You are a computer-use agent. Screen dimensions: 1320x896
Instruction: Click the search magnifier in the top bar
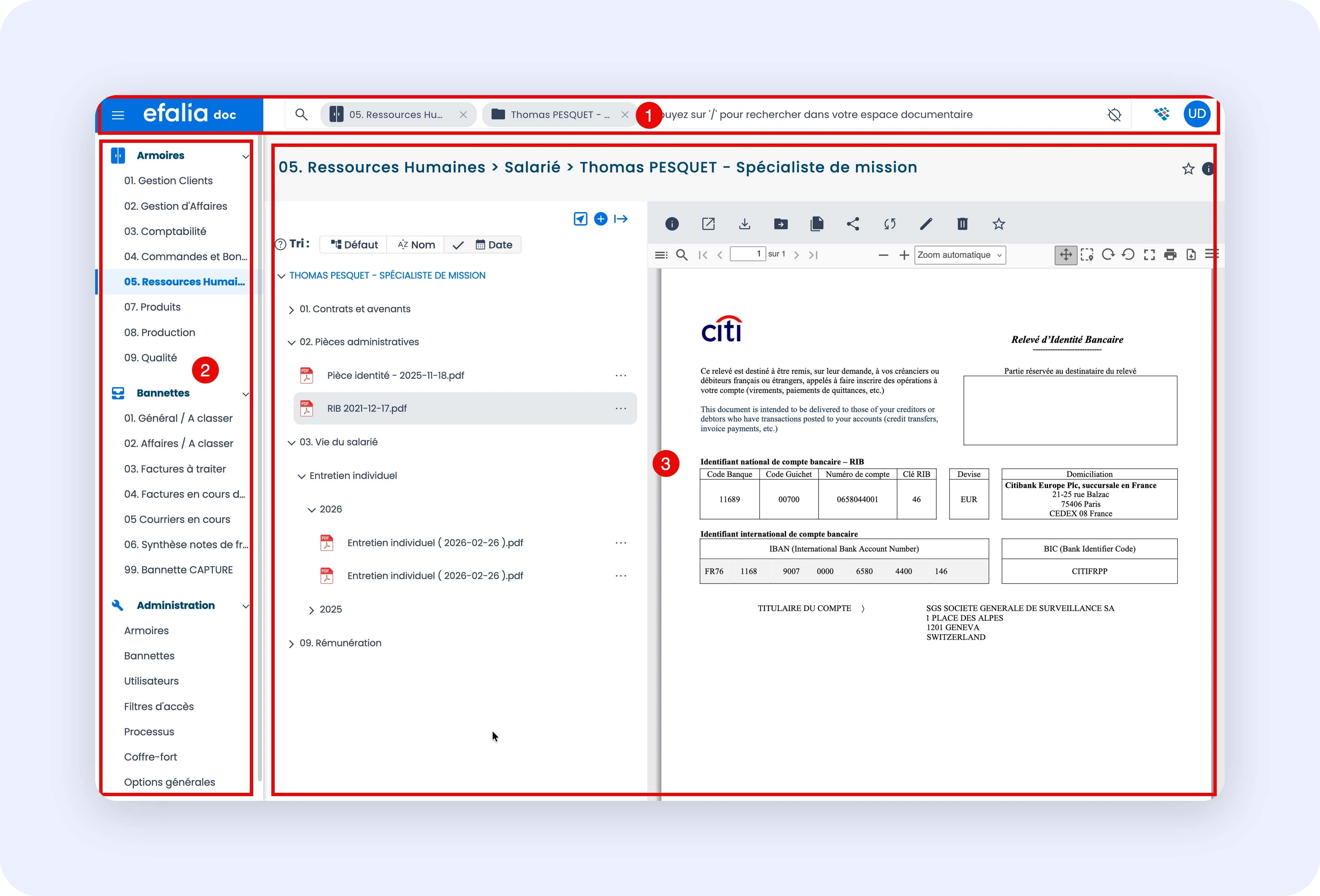(302, 115)
